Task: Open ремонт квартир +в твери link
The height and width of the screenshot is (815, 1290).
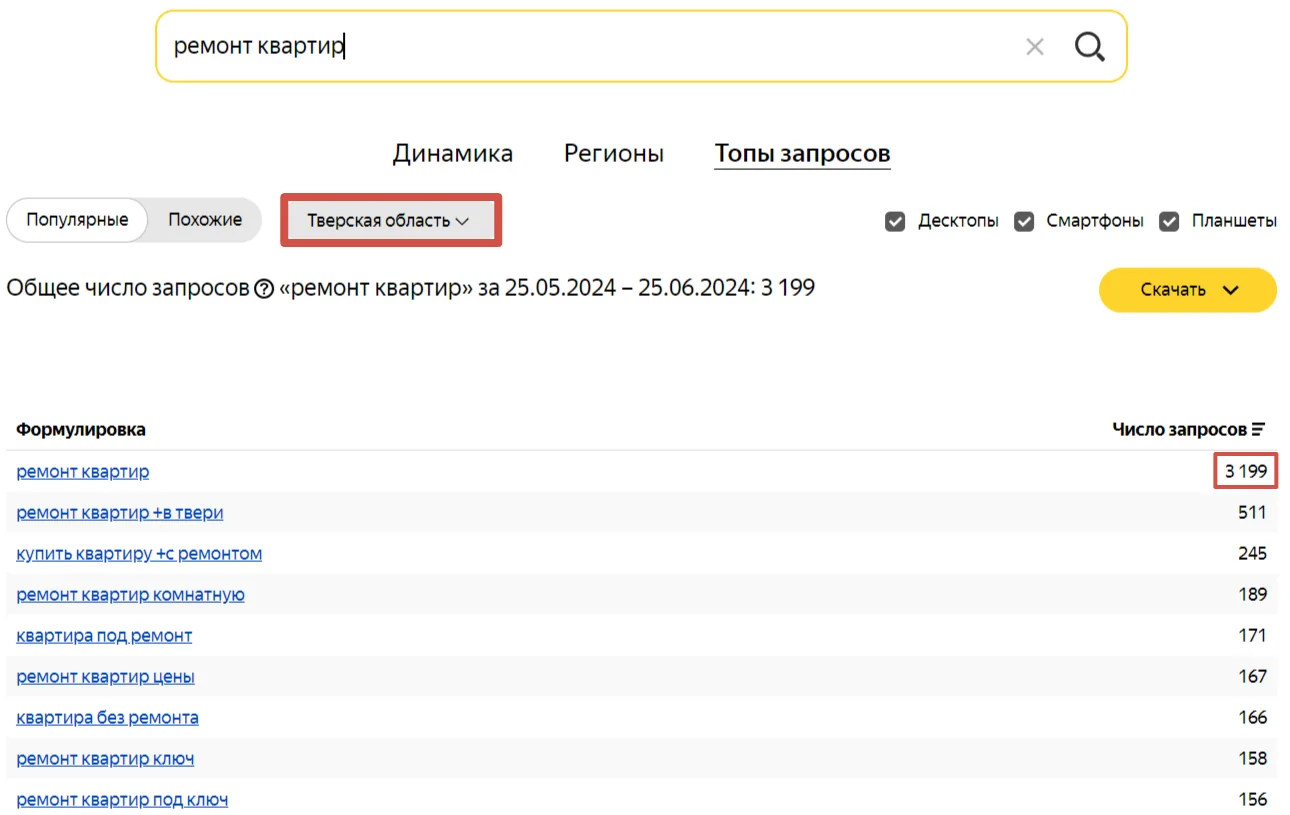Action: click(120, 513)
